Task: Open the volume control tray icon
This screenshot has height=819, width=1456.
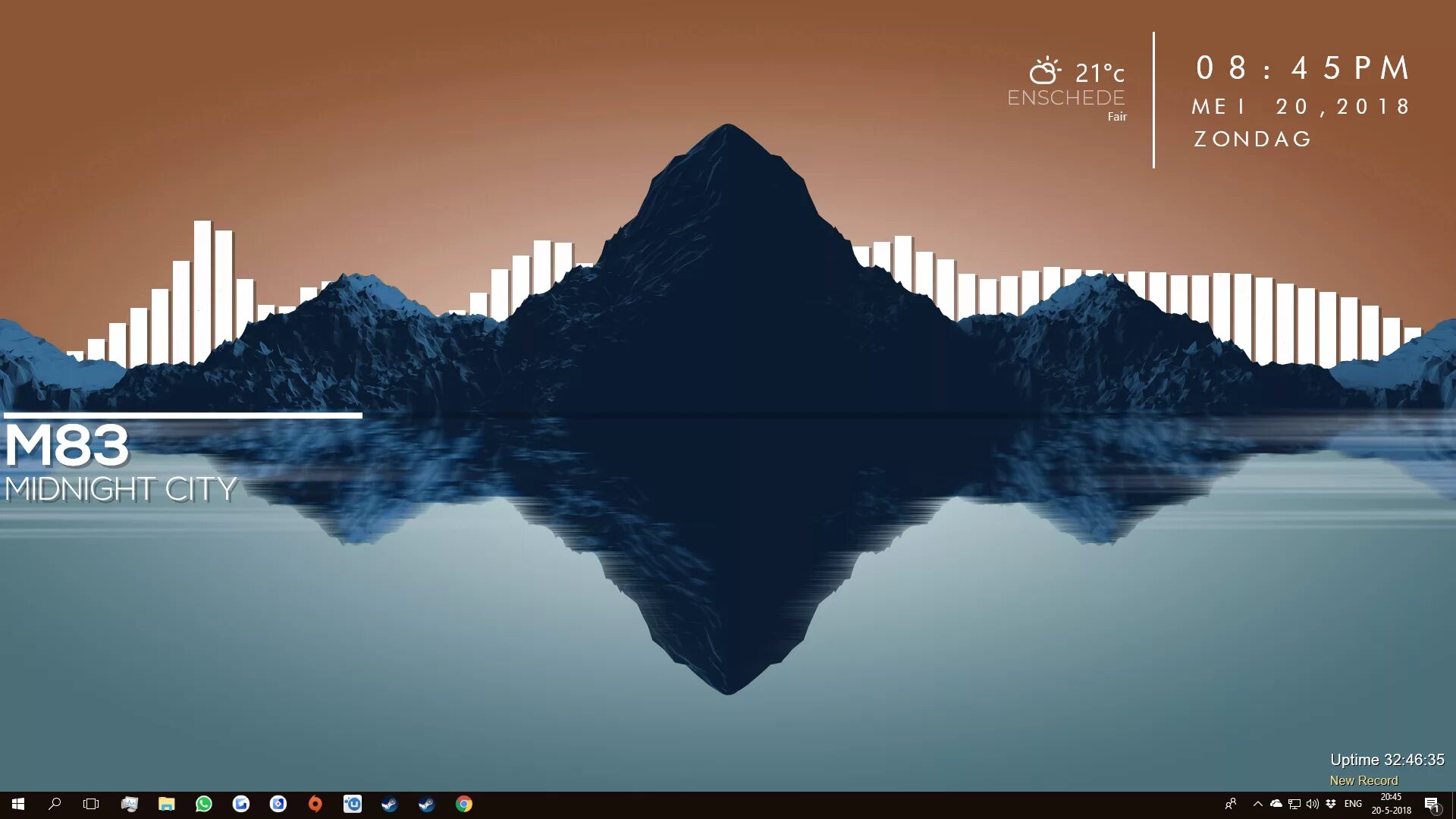Action: (1312, 804)
